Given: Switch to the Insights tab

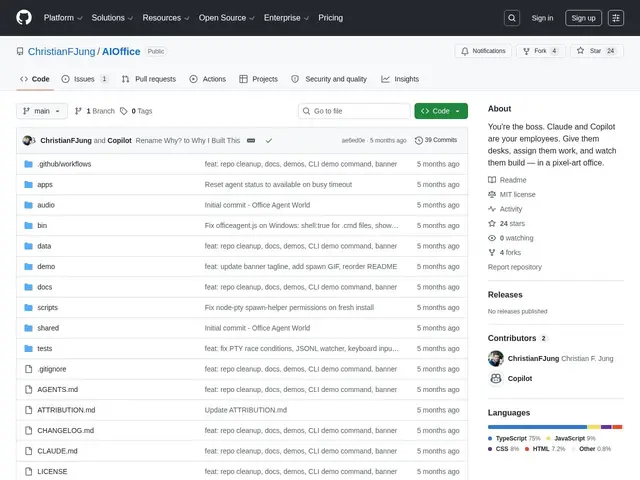Looking at the screenshot, I should (x=400, y=79).
